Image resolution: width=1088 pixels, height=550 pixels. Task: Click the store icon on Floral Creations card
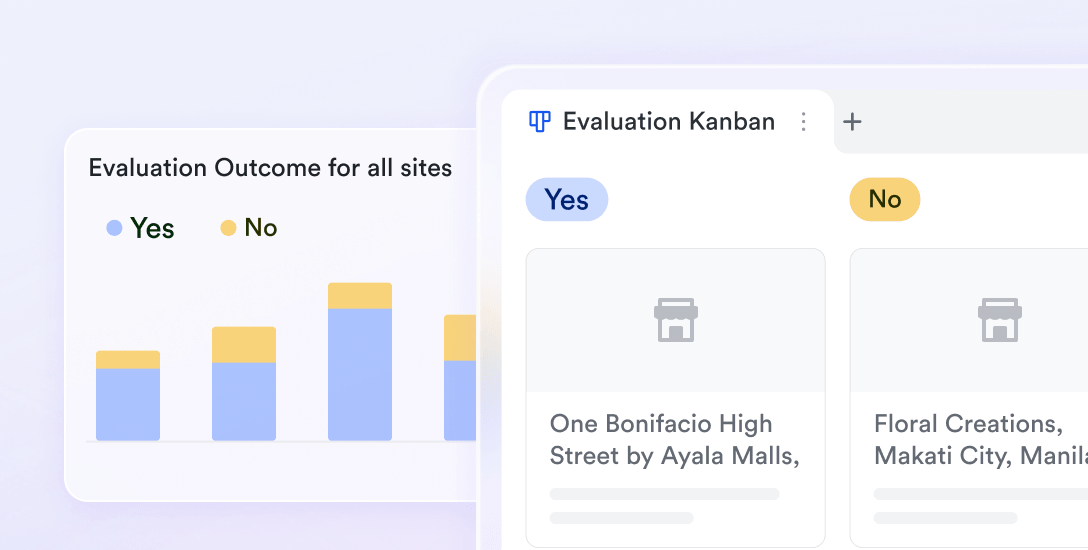coord(1000,320)
